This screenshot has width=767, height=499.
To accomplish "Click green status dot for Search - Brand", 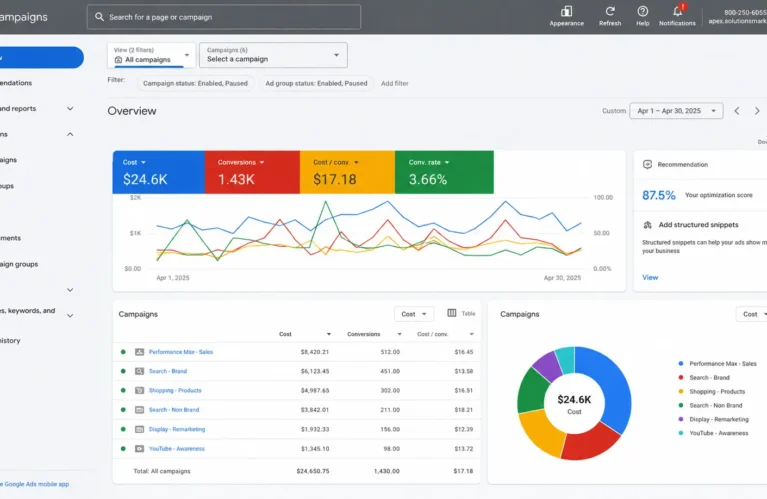I will pos(123,371).
